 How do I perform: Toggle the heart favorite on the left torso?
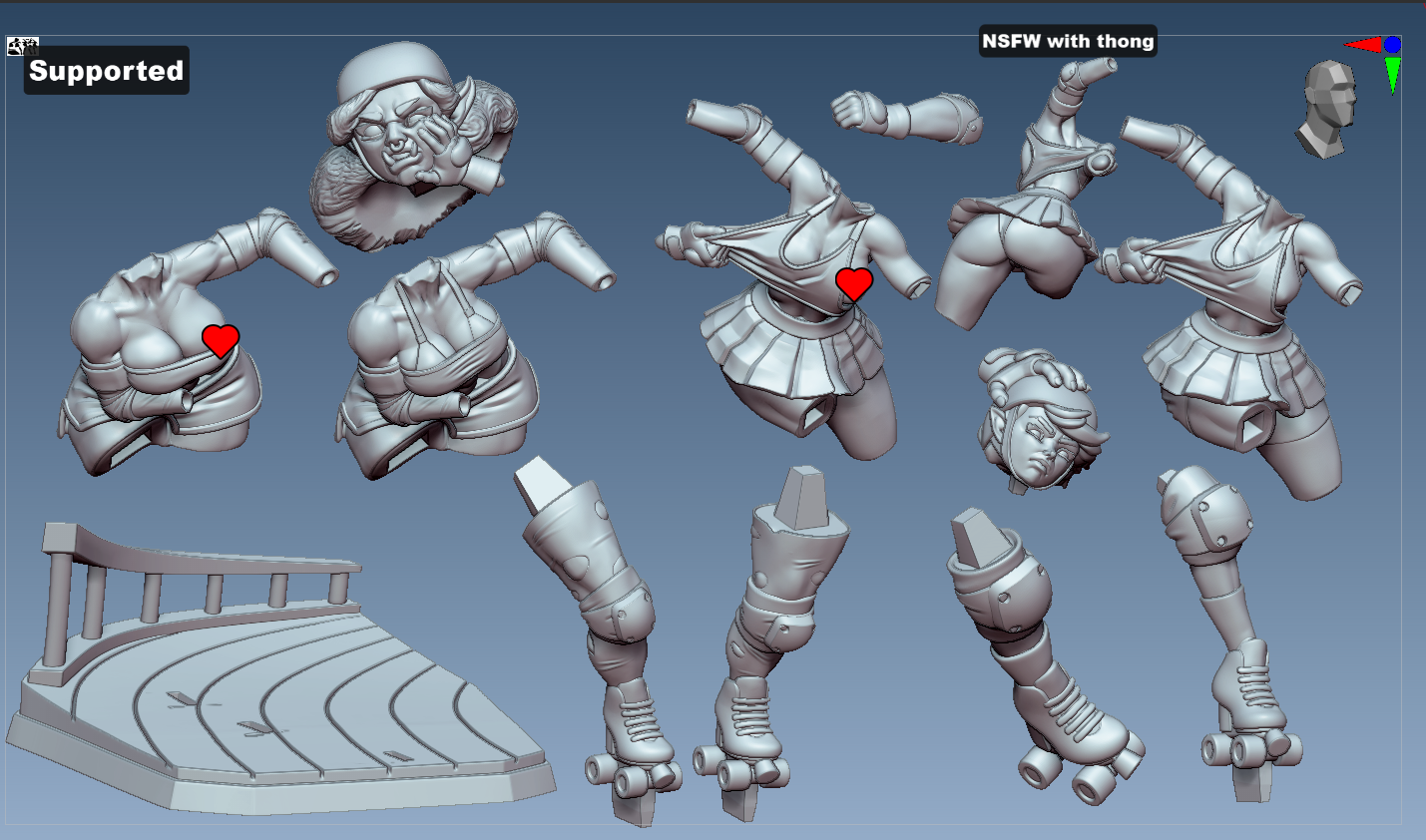[218, 340]
